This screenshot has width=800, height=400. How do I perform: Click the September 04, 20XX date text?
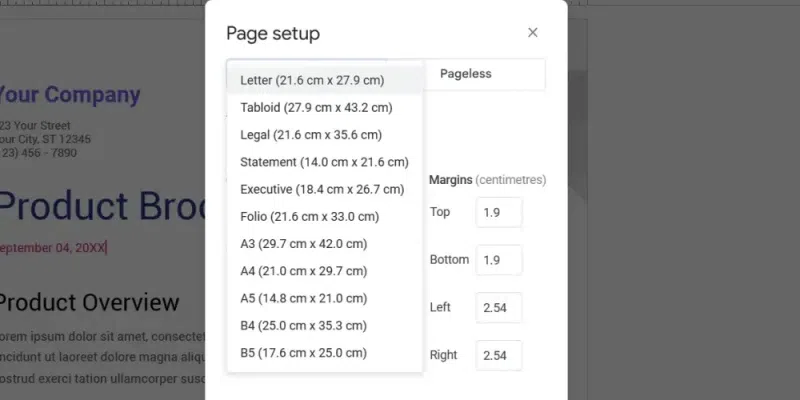point(52,248)
